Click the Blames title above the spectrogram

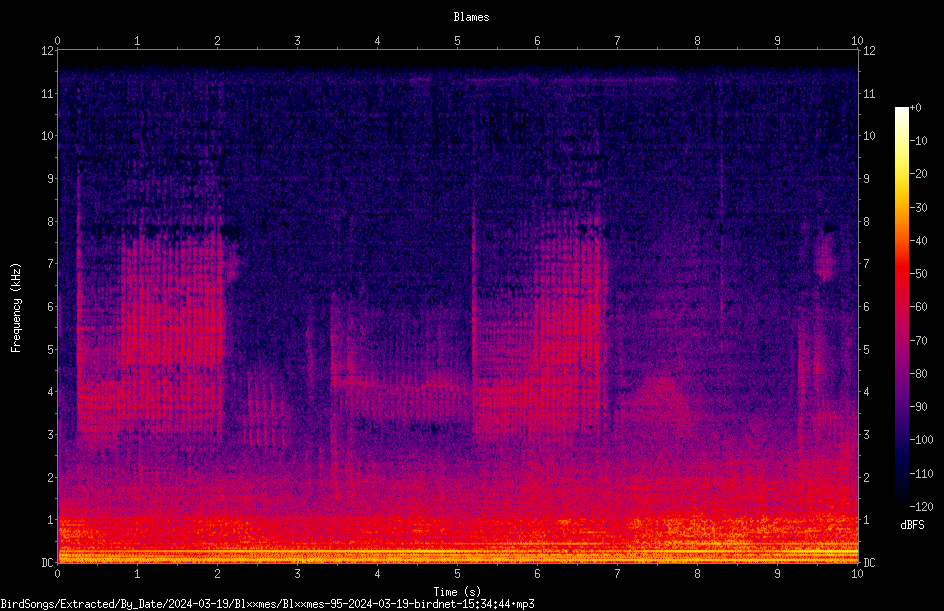[x=471, y=17]
